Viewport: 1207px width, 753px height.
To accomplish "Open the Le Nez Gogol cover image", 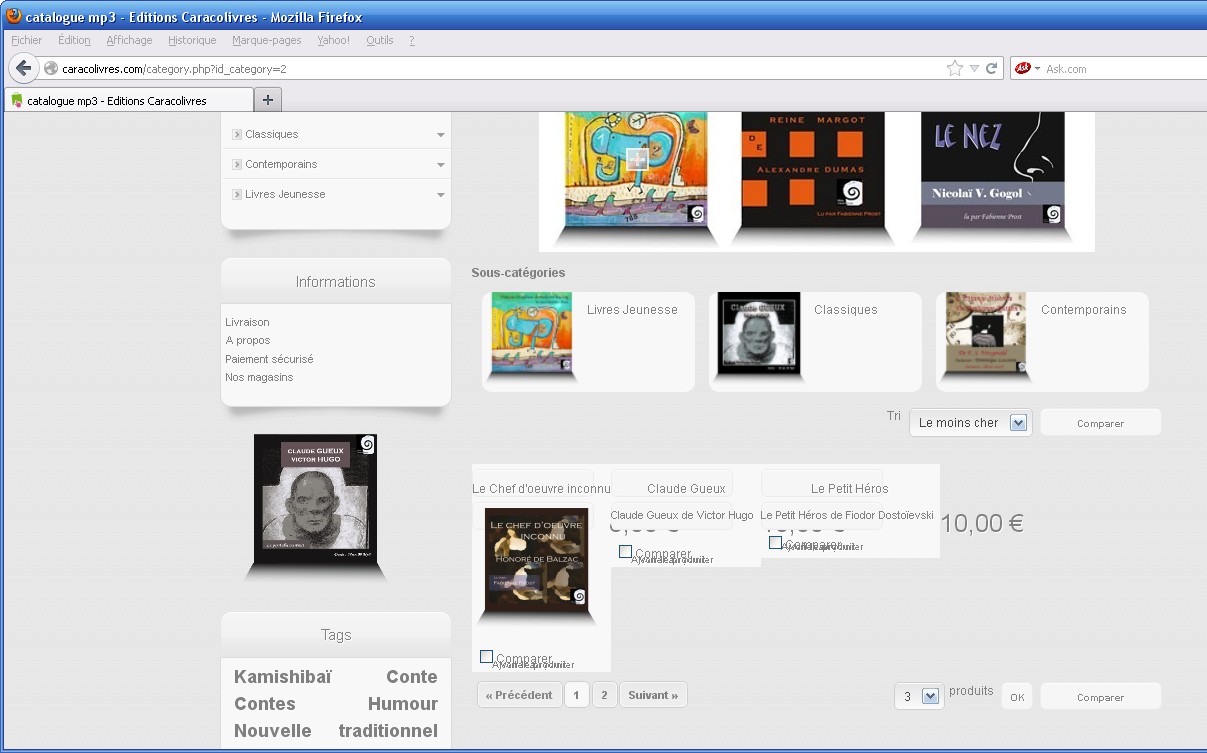I will [x=992, y=169].
